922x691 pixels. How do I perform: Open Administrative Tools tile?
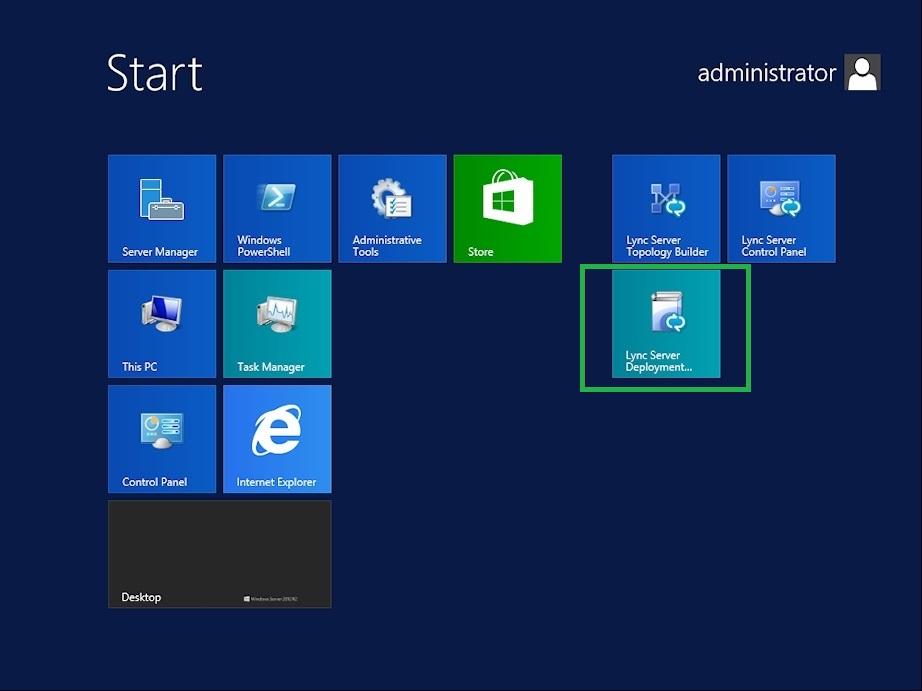coord(392,208)
